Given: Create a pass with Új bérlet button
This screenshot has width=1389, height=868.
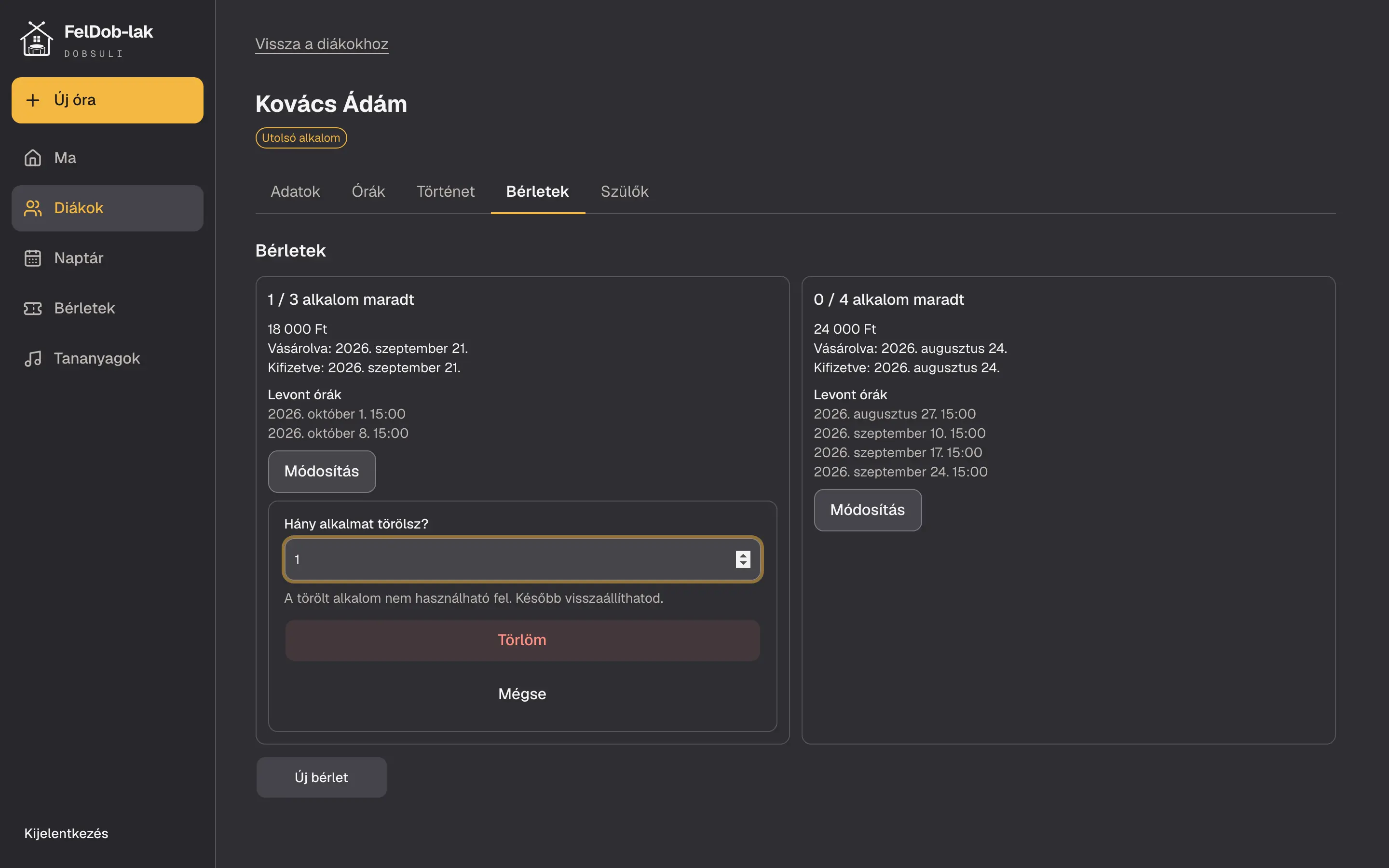Looking at the screenshot, I should [321, 777].
